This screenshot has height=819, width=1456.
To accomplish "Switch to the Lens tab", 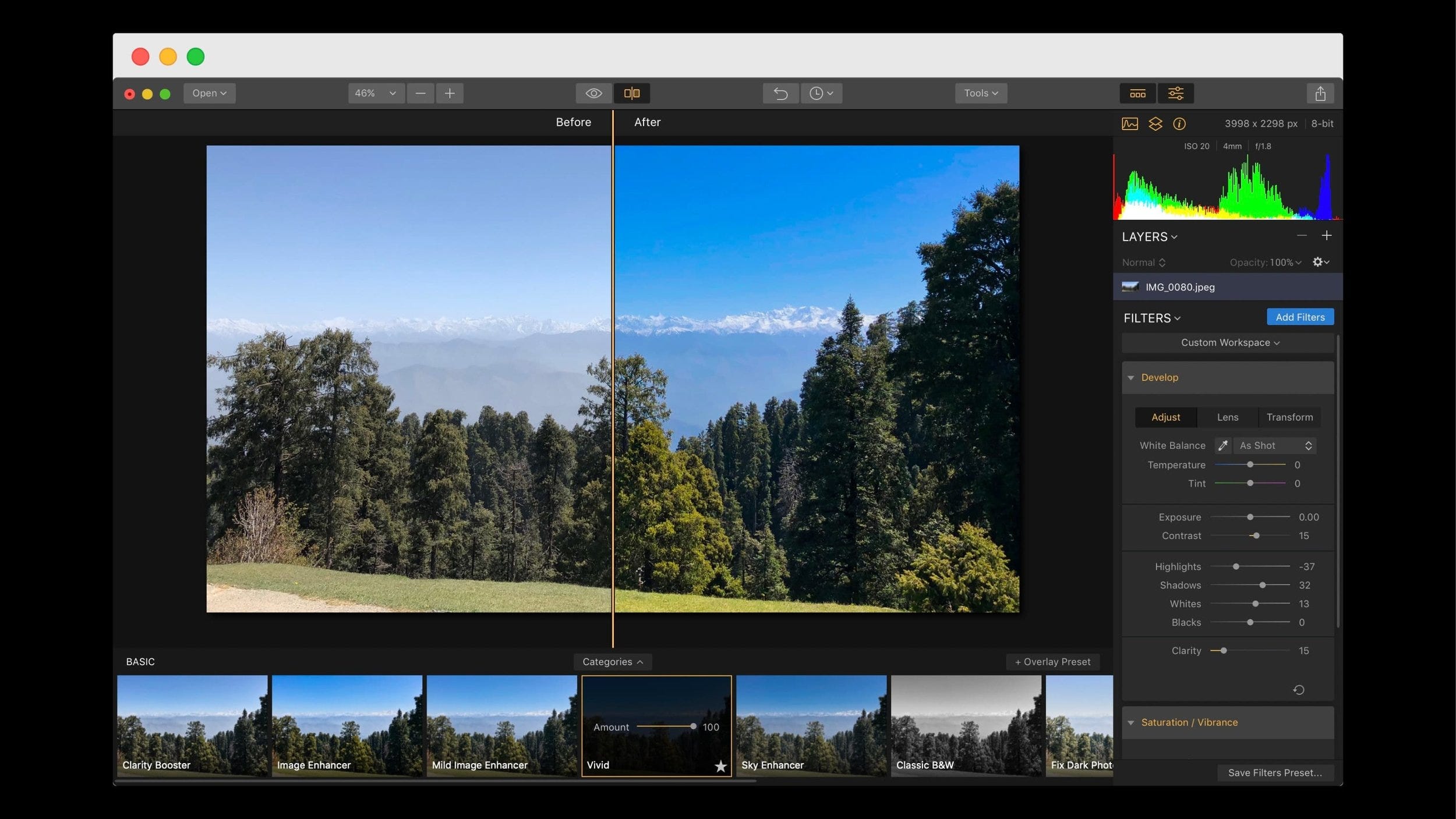I will pyautogui.click(x=1227, y=417).
